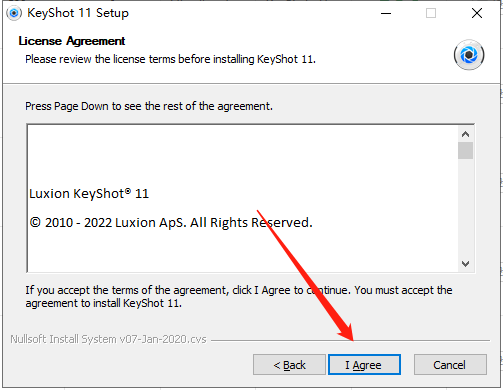Click the 'Press Page Down' instruction text
This screenshot has width=503, height=390.
(149, 106)
